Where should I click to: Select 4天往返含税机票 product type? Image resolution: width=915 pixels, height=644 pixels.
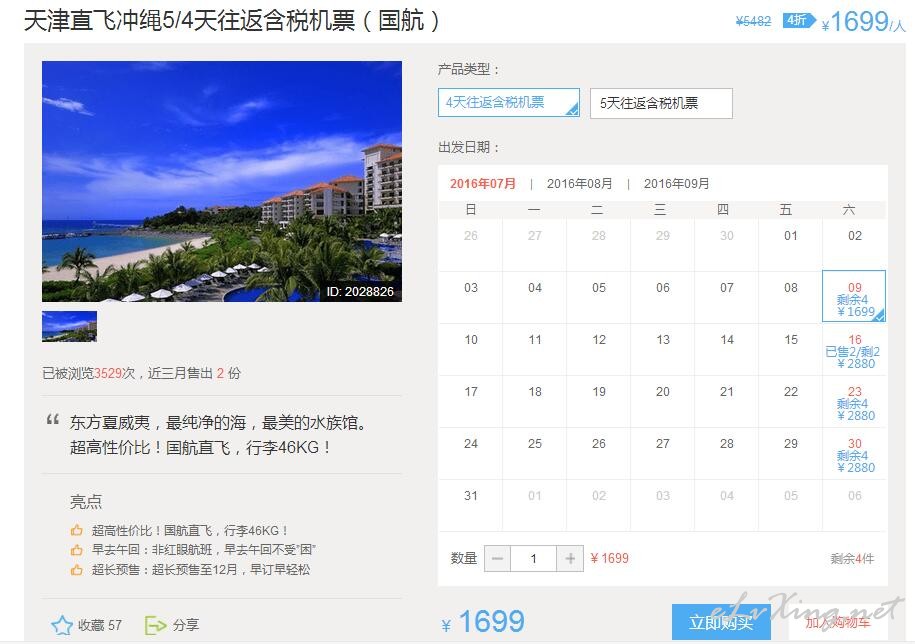click(509, 103)
